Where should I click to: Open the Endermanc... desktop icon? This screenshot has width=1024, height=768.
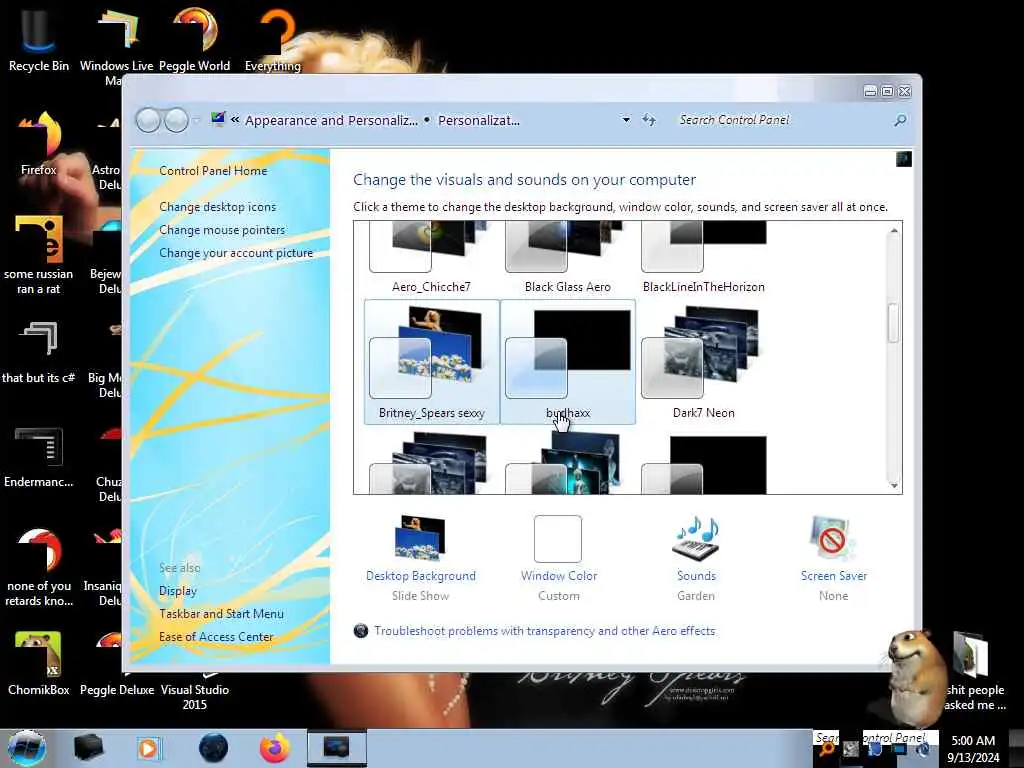[x=39, y=457]
